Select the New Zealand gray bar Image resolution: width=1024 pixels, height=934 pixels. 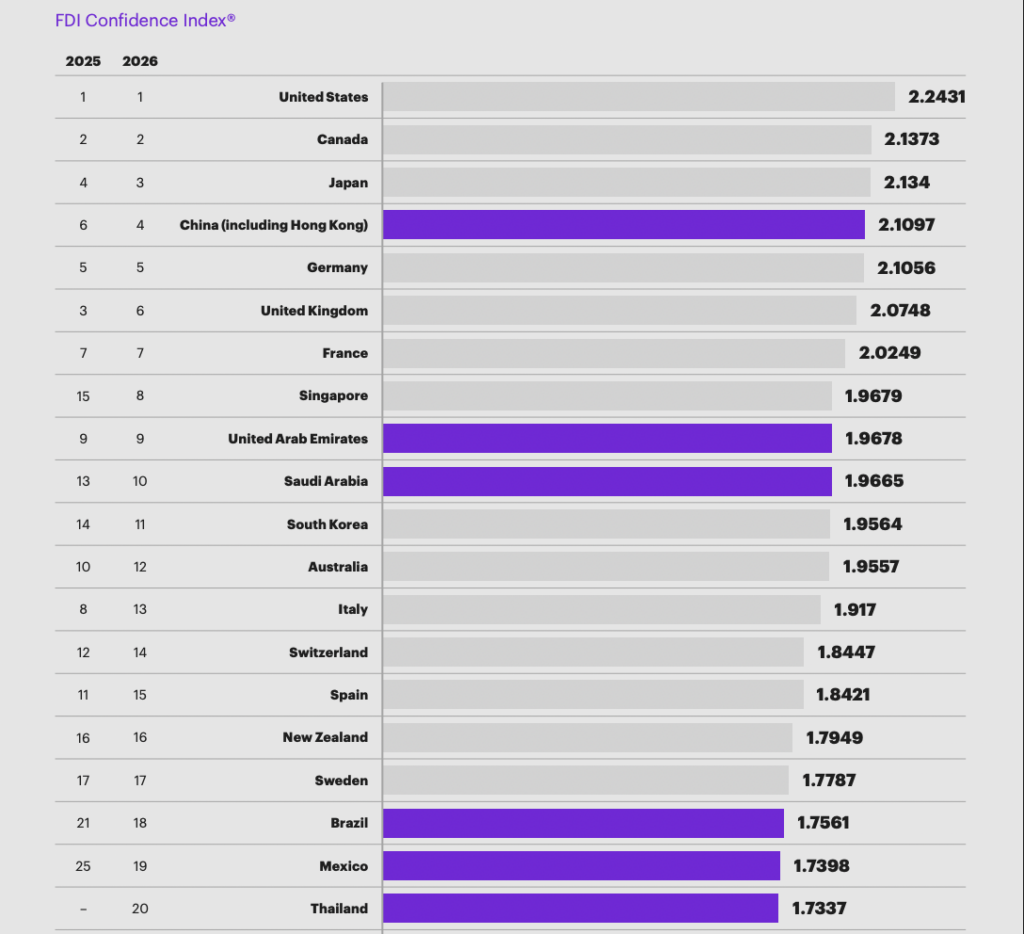[587, 738]
